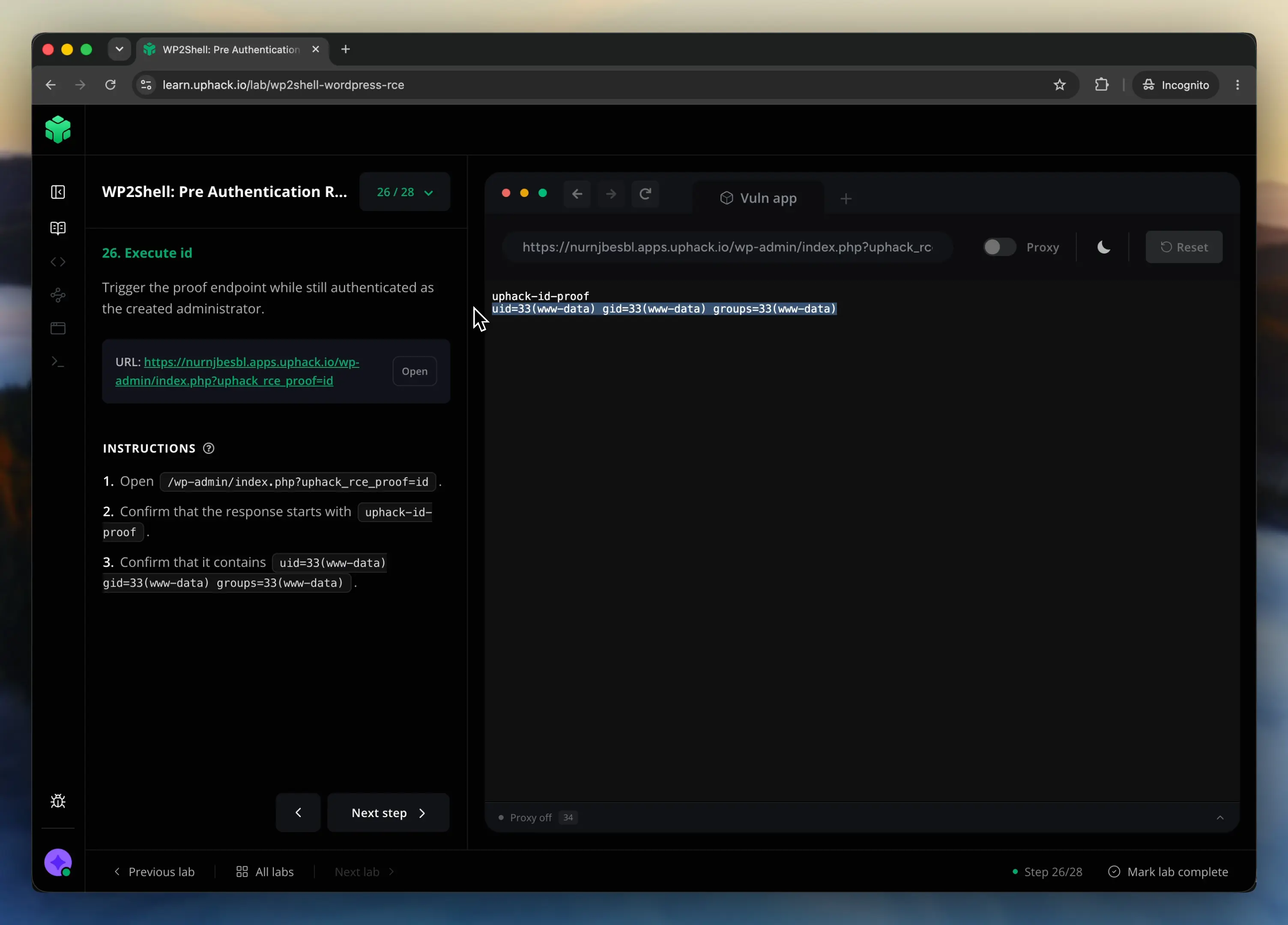Bookmark this page with the star icon
Image resolution: width=1288 pixels, height=925 pixels.
coord(1060,85)
